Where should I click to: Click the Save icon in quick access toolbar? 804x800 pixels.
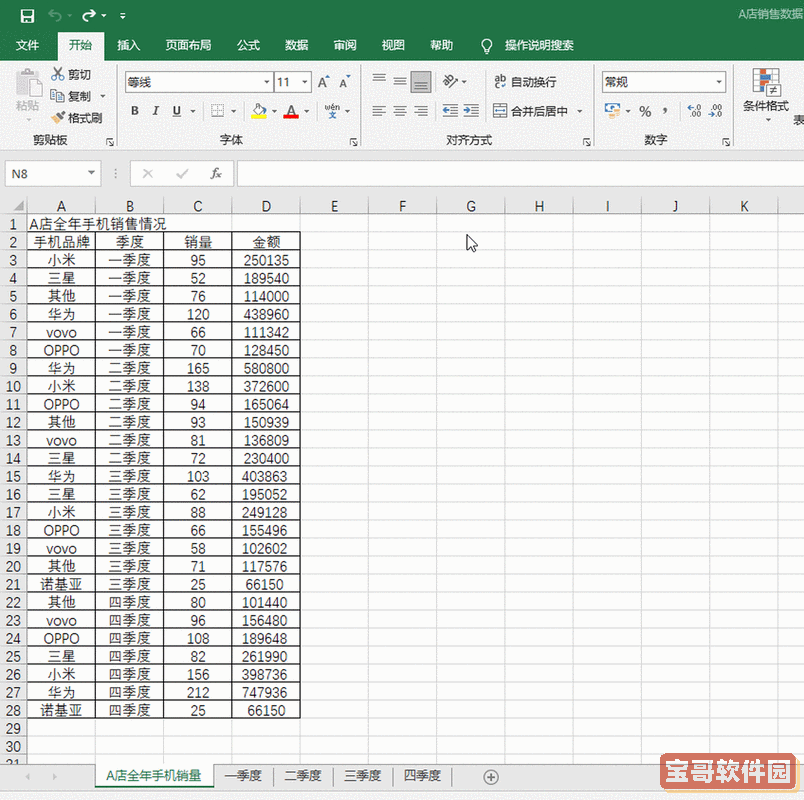point(27,16)
